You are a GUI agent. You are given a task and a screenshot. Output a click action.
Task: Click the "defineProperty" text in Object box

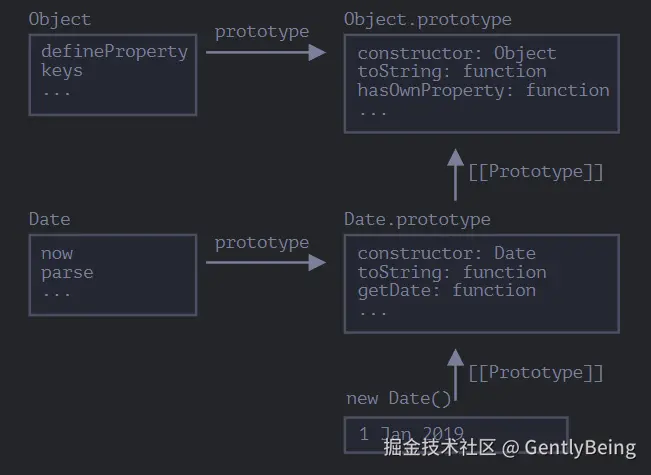tap(114, 52)
